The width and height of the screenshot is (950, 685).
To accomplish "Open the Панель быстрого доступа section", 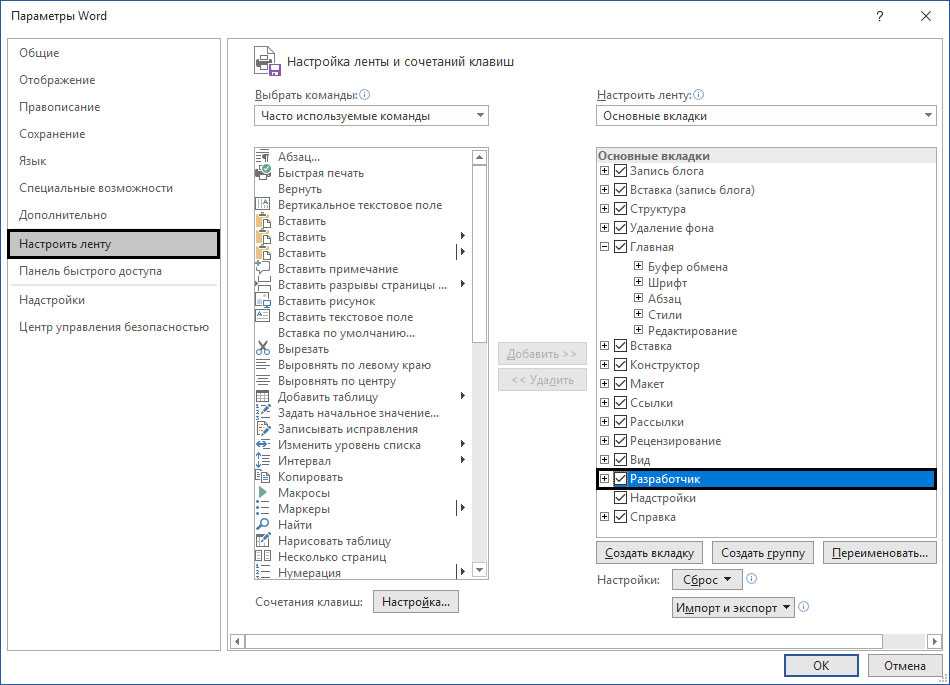I will coord(90,271).
